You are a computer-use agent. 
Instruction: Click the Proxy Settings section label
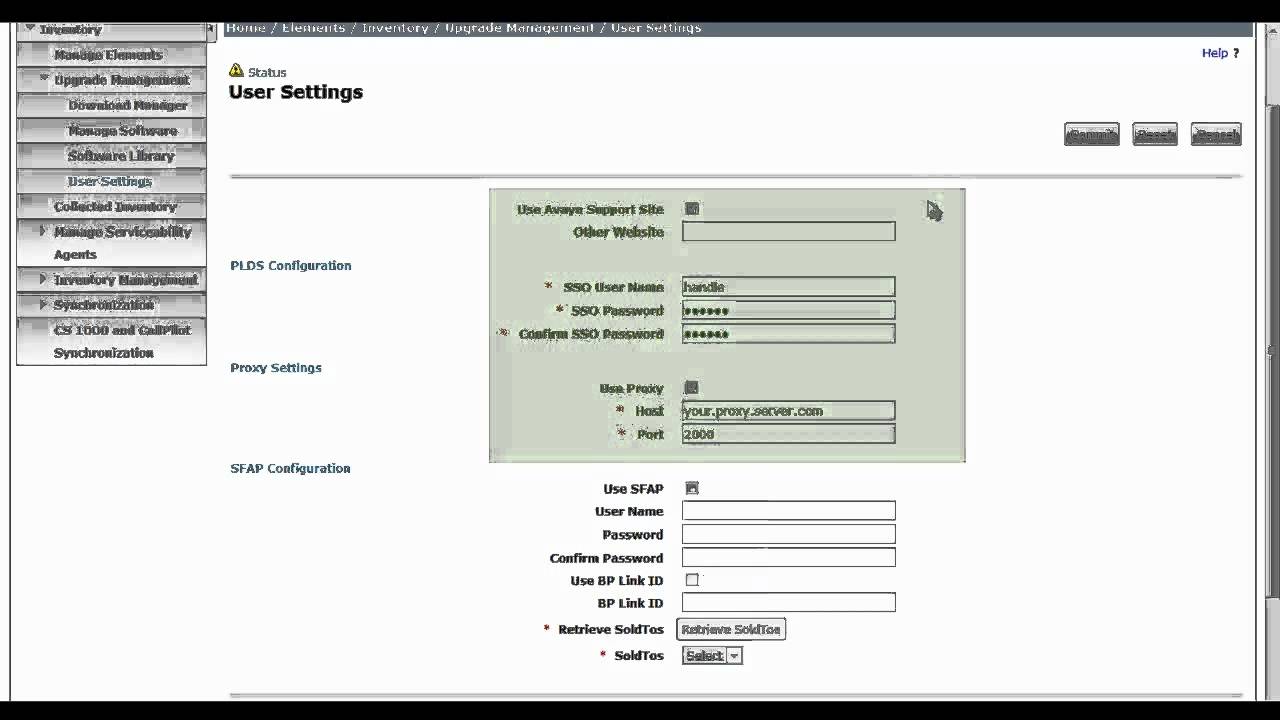click(x=276, y=367)
